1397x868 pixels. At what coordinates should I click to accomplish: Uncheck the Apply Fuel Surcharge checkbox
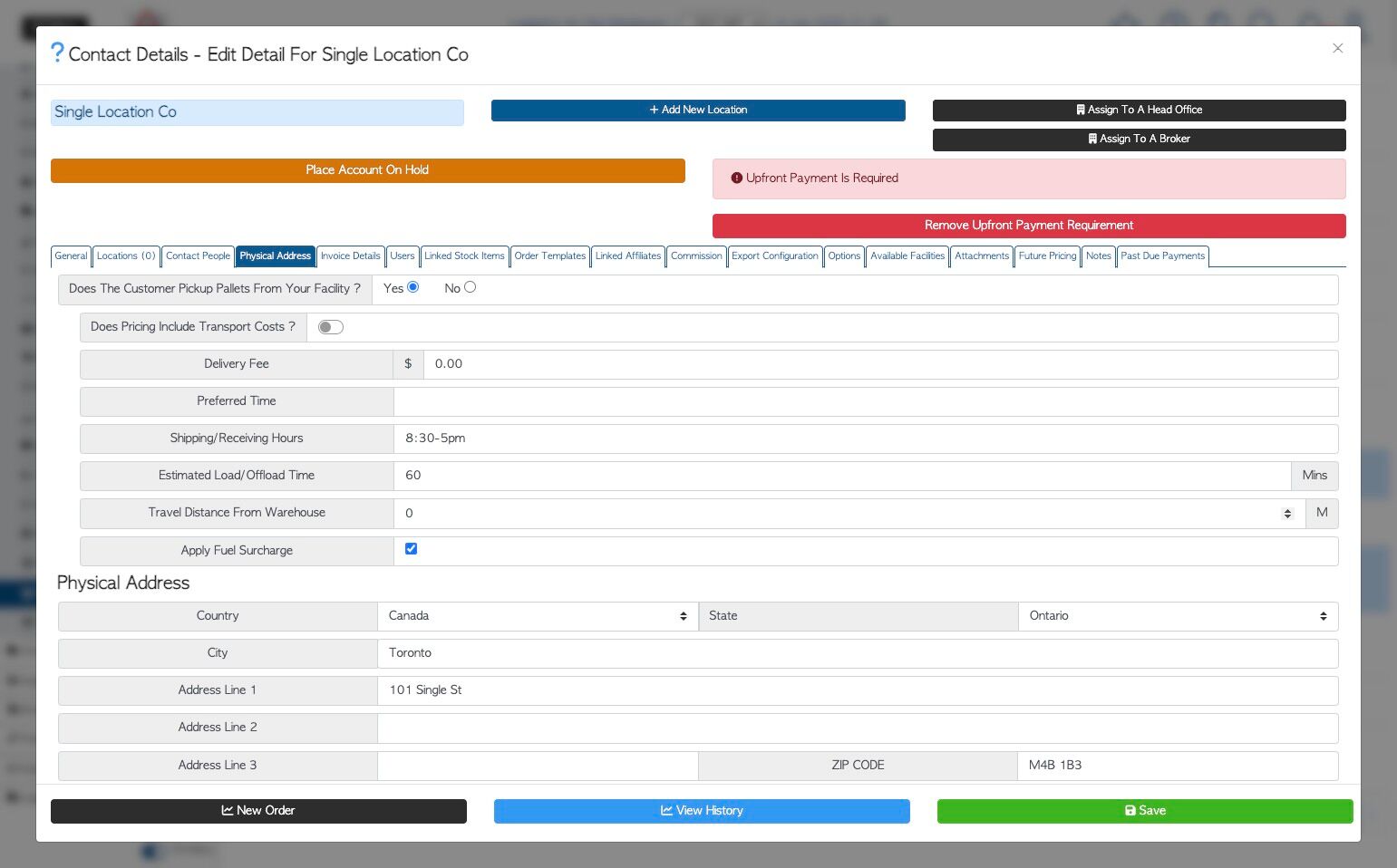tap(411, 549)
